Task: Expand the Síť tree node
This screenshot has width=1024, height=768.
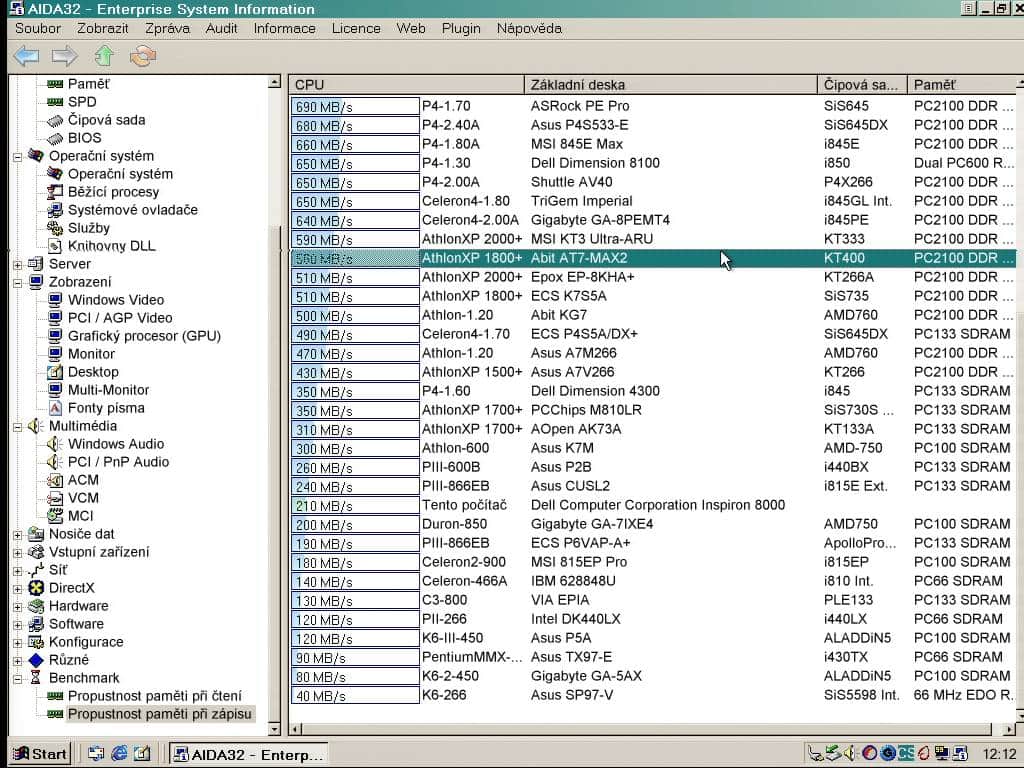Action: click(x=18, y=570)
